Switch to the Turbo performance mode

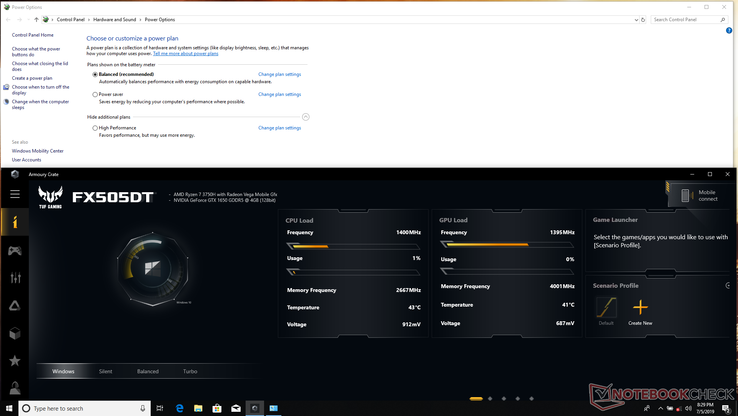click(190, 371)
